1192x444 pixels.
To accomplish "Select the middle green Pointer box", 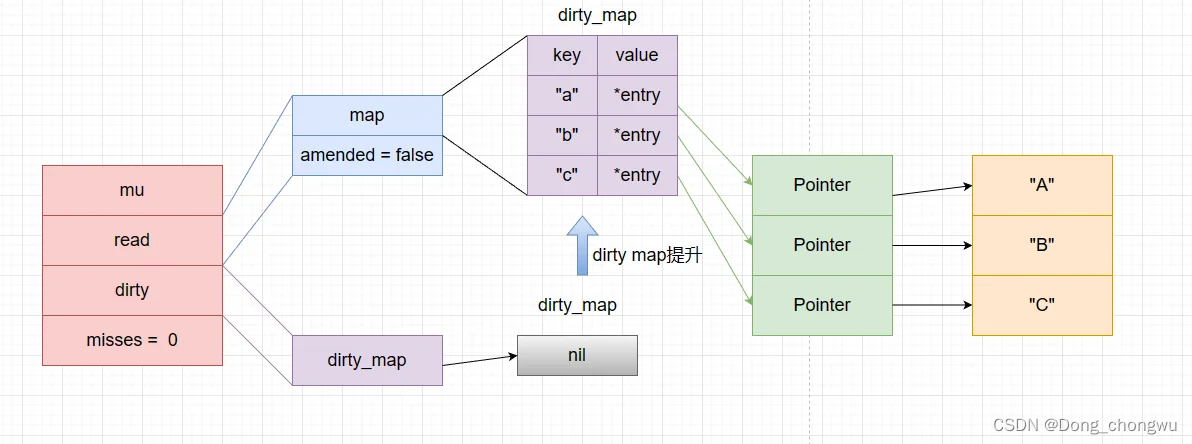I will click(822, 245).
